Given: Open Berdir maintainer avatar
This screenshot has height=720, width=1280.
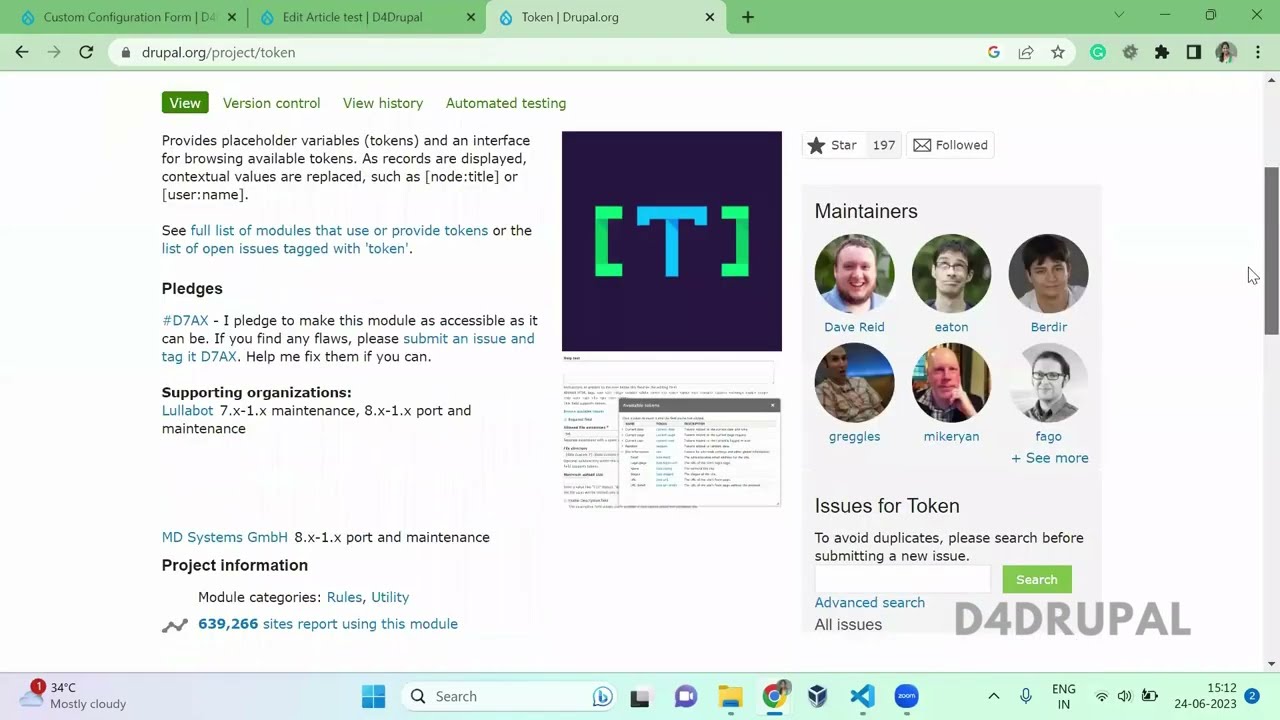Looking at the screenshot, I should click(x=1048, y=274).
